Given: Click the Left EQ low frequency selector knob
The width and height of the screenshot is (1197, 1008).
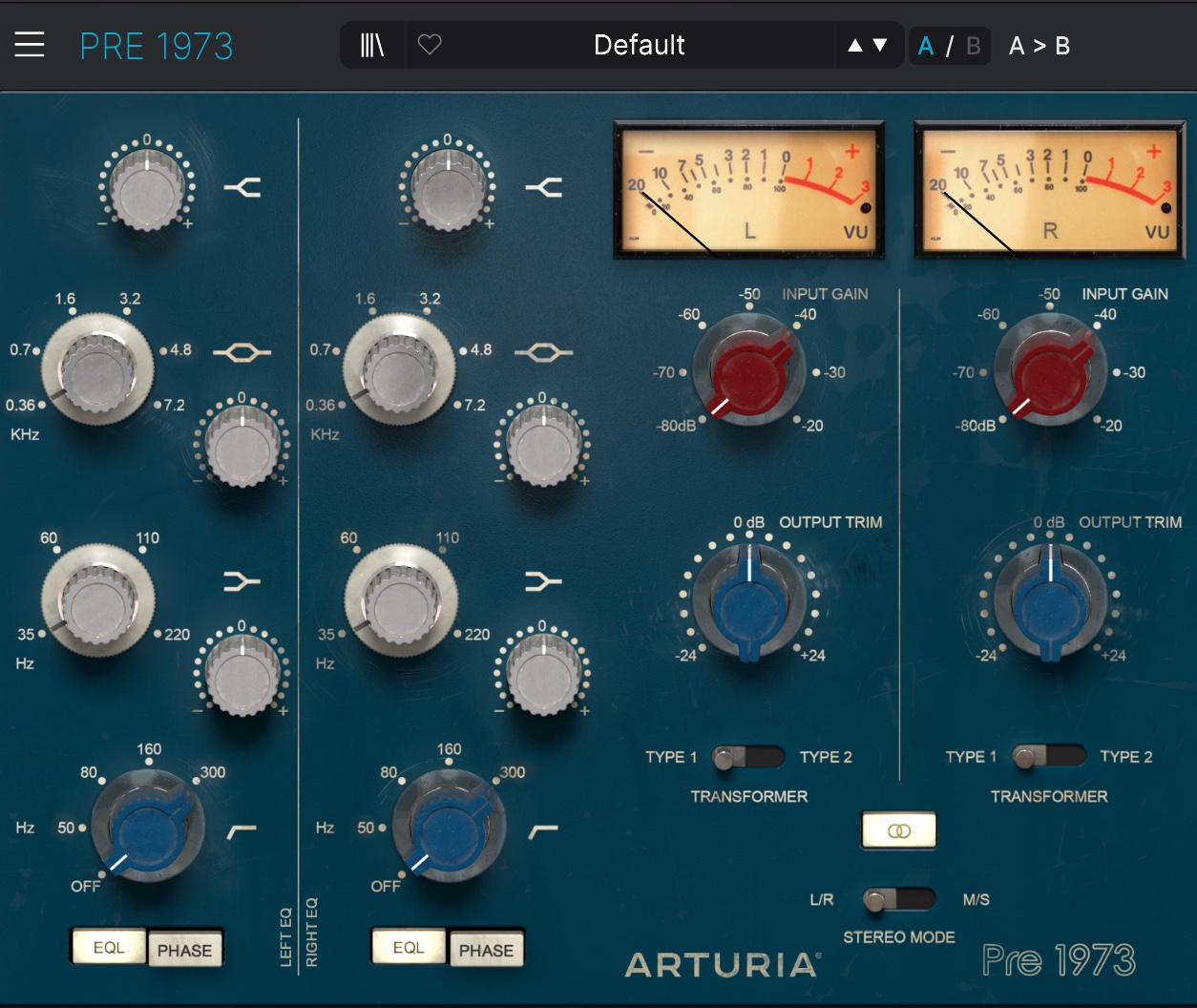Looking at the screenshot, I should pyautogui.click(x=98, y=601).
